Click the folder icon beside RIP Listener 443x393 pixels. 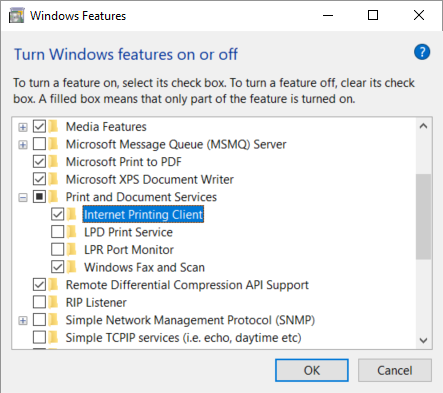pos(54,302)
